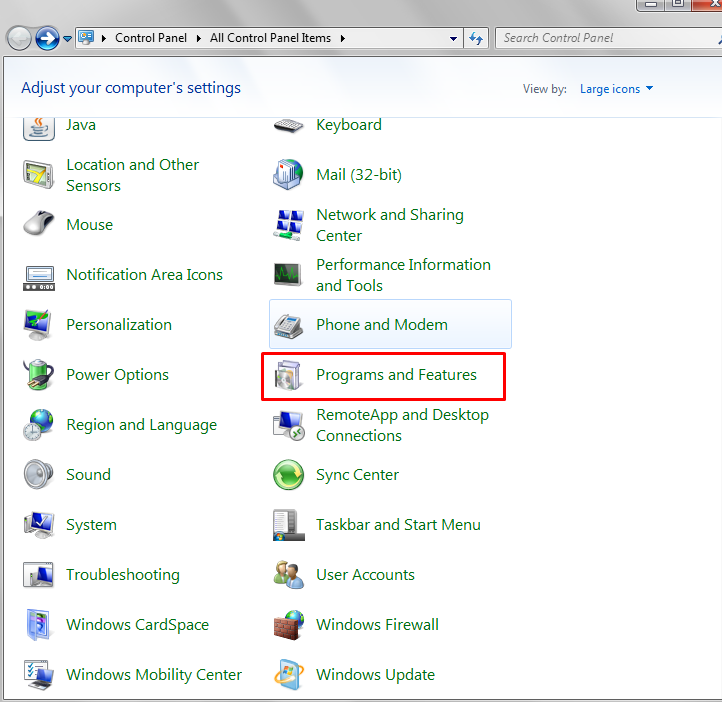This screenshot has width=722, height=702.
Task: Click the Programs and Features icon
Action: tap(288, 376)
